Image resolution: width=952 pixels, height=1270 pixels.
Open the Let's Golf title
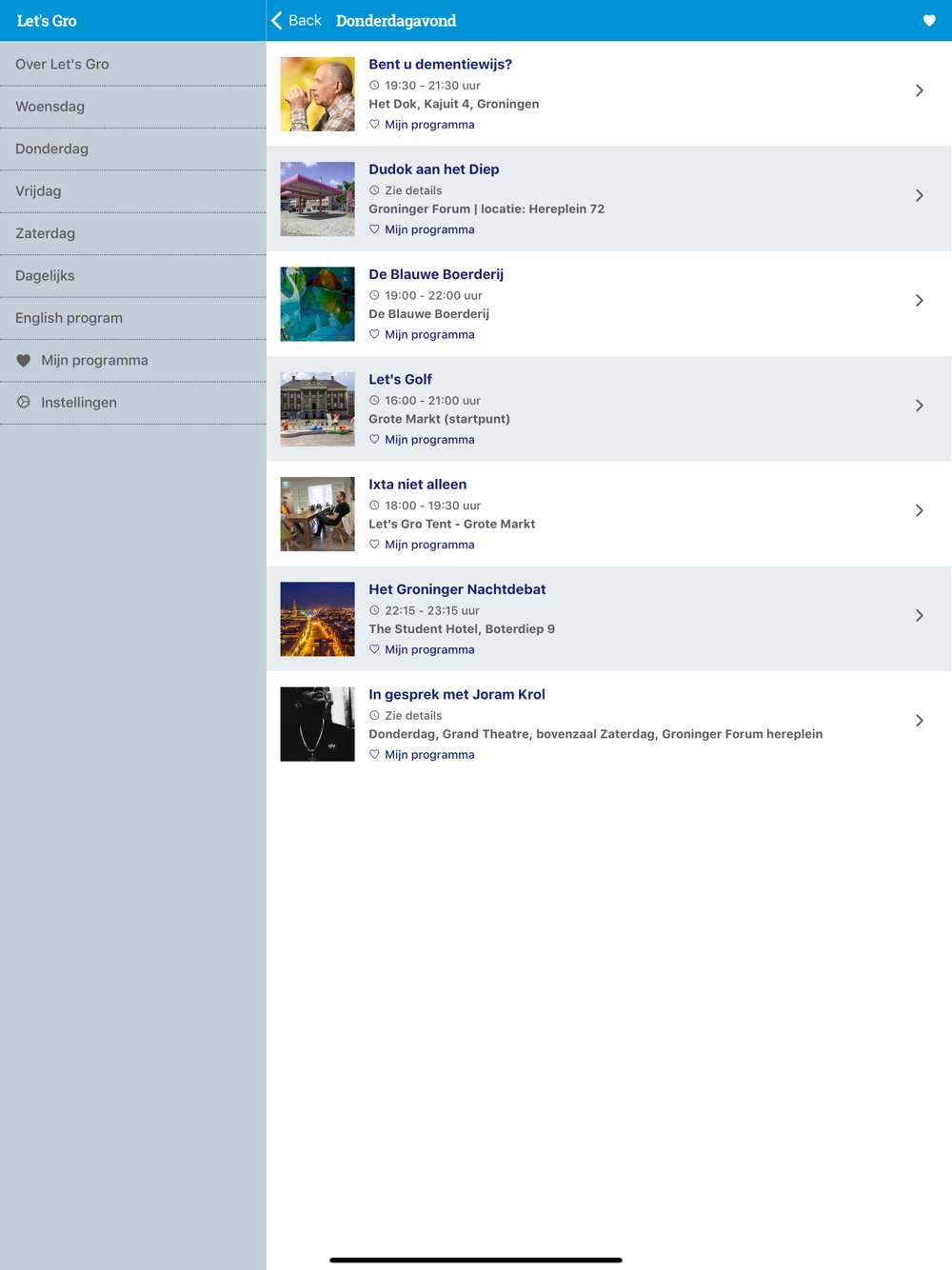pyautogui.click(x=400, y=380)
